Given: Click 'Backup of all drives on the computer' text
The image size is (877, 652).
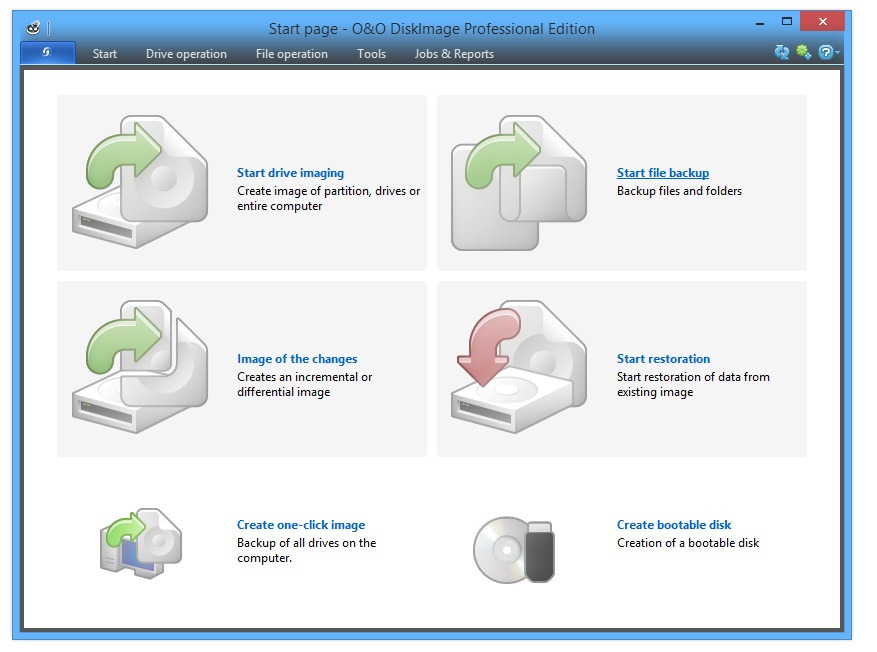Looking at the screenshot, I should tap(307, 551).
